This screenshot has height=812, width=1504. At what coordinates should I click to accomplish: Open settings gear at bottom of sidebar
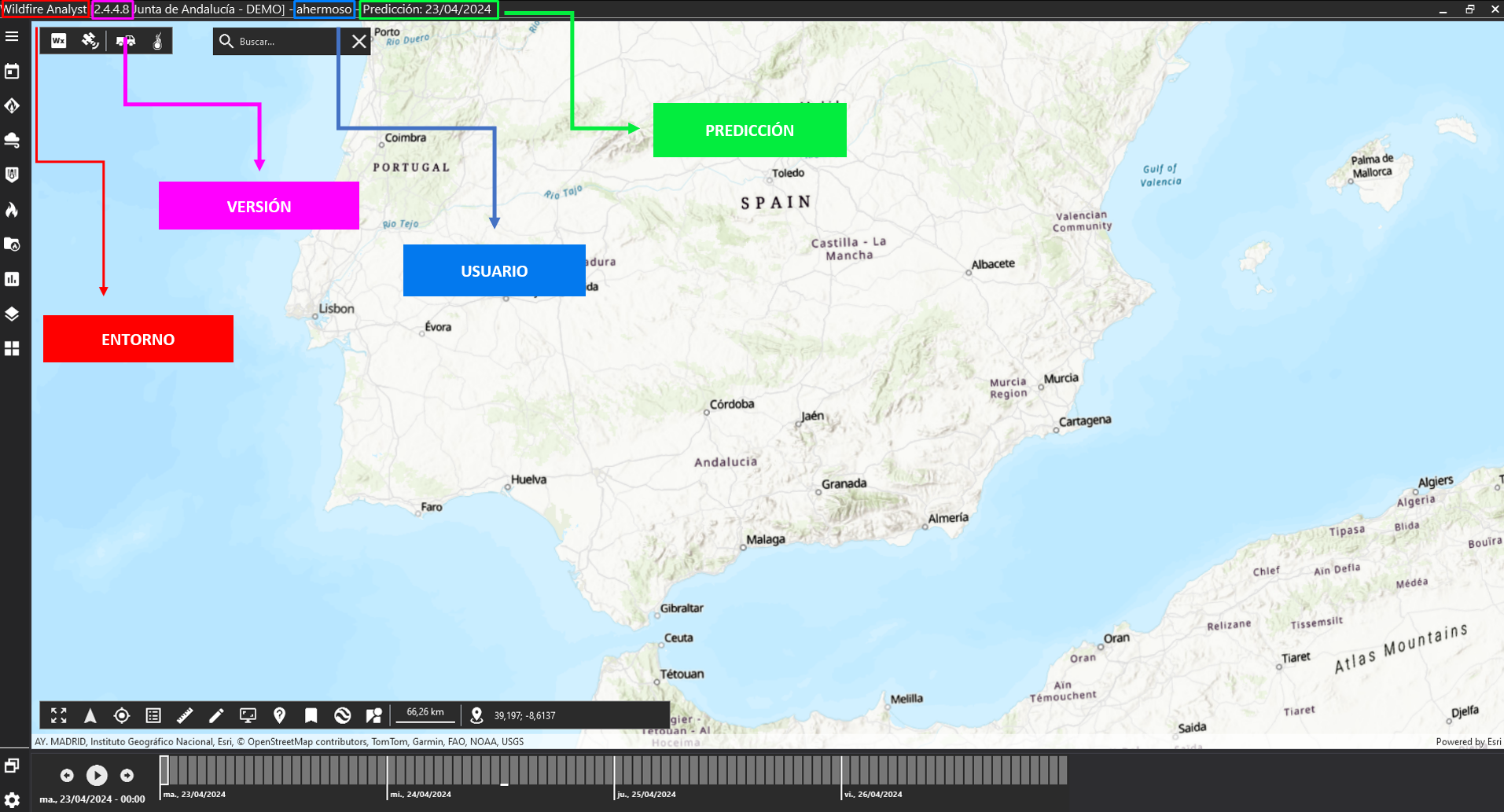tap(12, 799)
